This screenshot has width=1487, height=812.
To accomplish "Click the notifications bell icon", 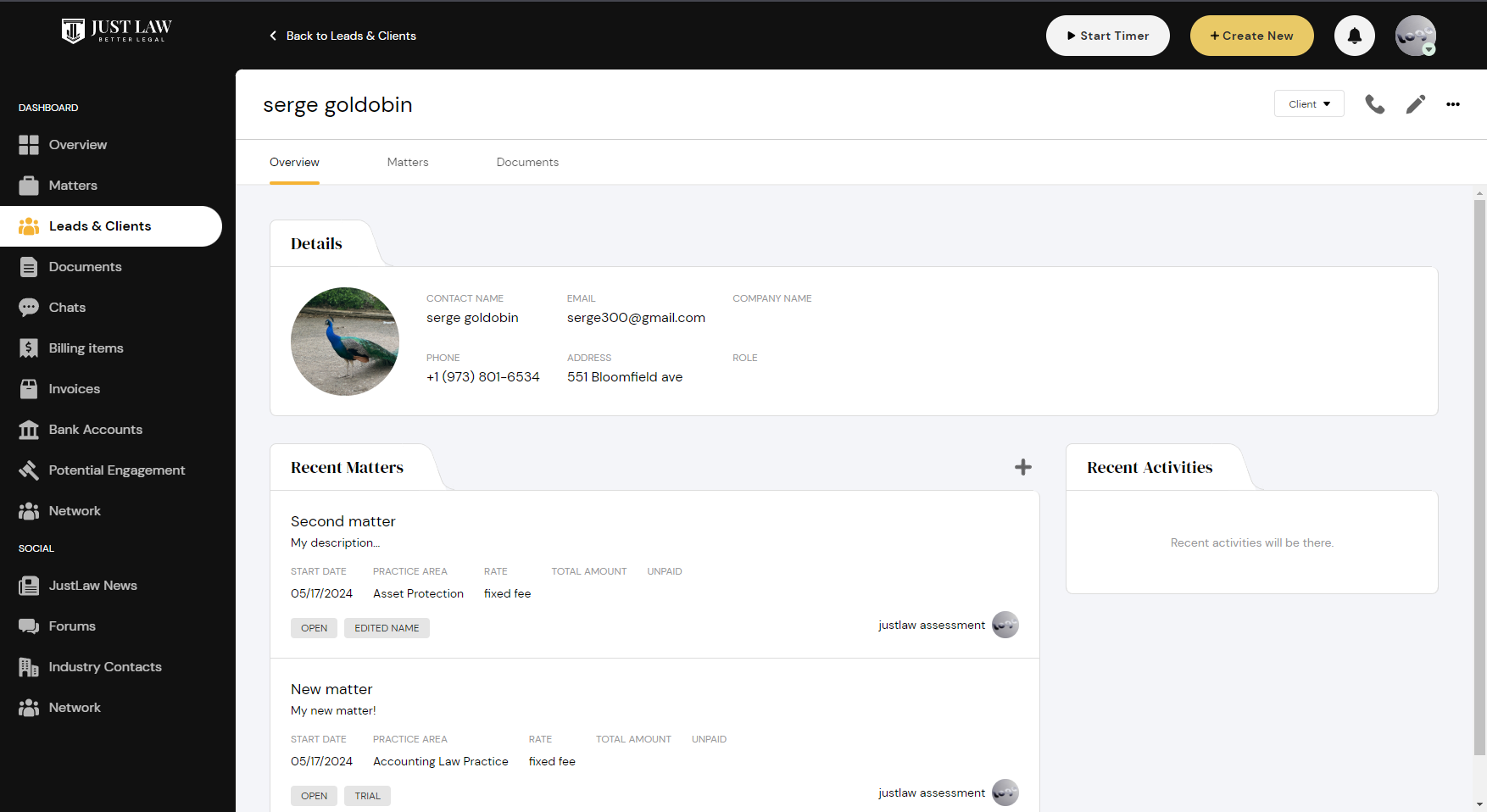I will (1355, 36).
